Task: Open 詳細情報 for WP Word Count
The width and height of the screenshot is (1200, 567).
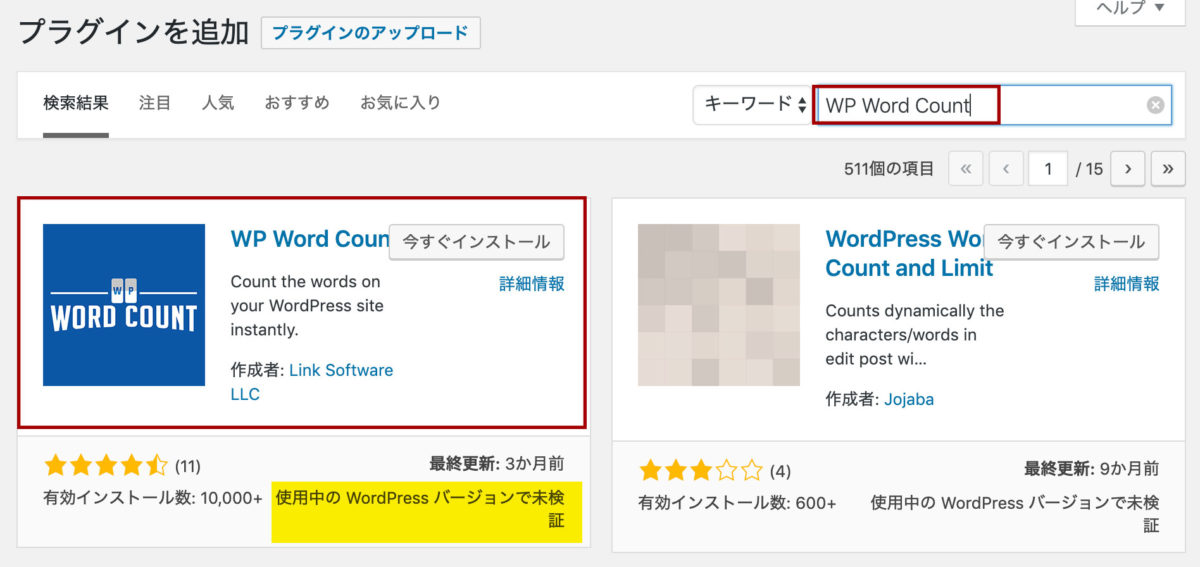Action: (x=531, y=284)
